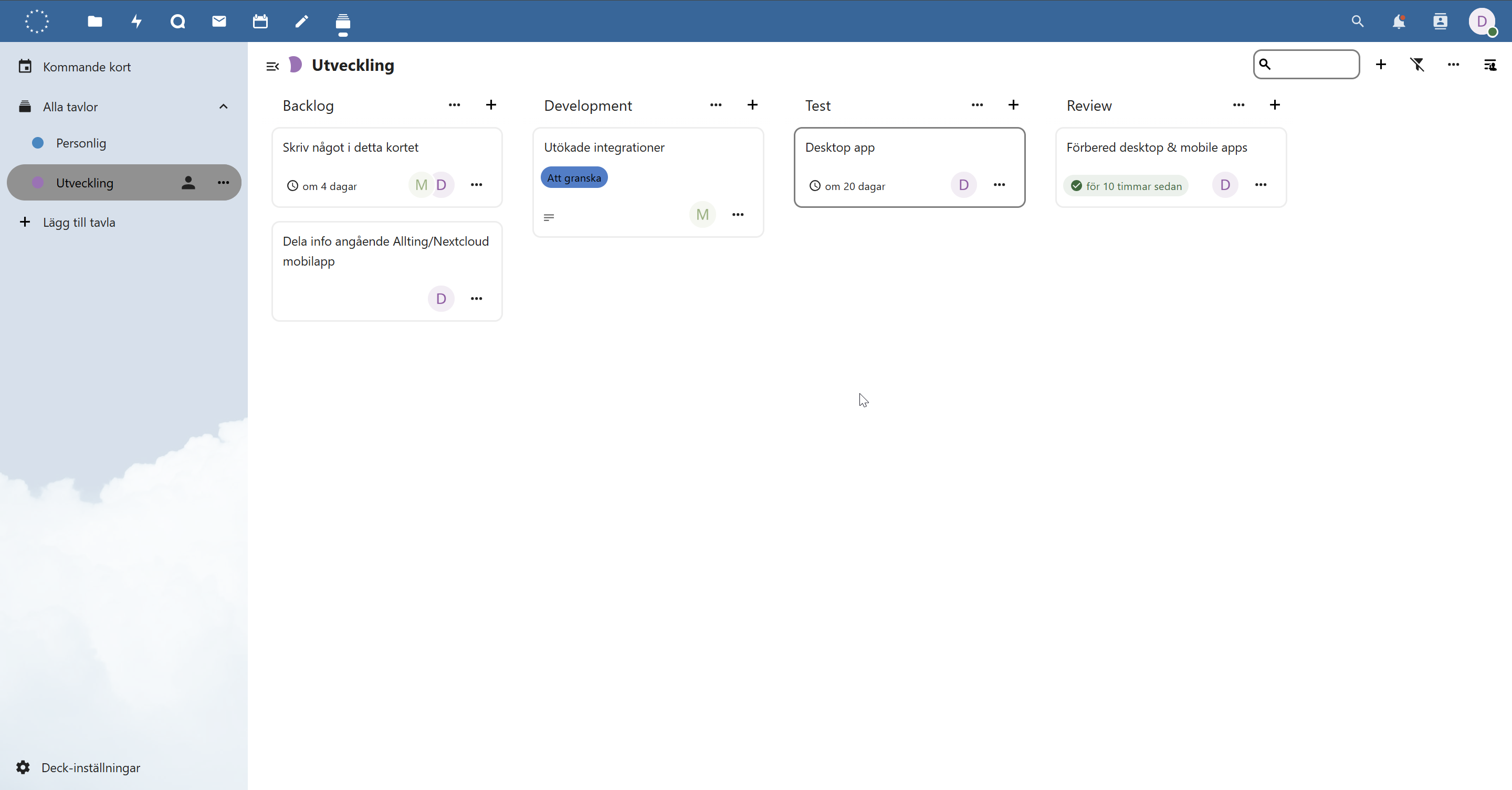Click Lägg till tavla
The height and width of the screenshot is (790, 1512).
79,223
